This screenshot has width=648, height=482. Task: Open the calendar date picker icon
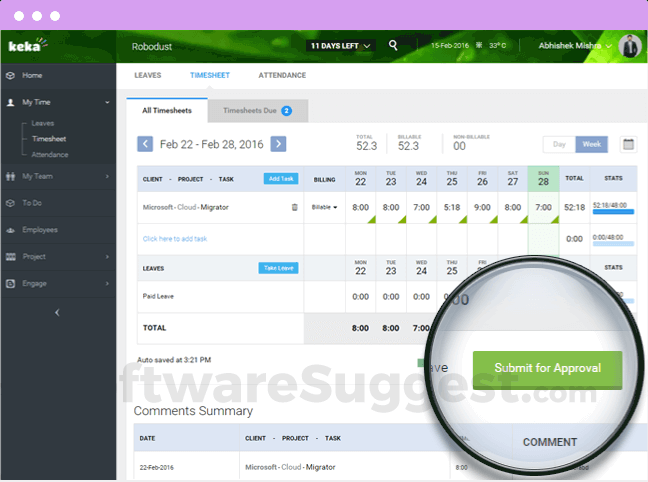pos(628,144)
